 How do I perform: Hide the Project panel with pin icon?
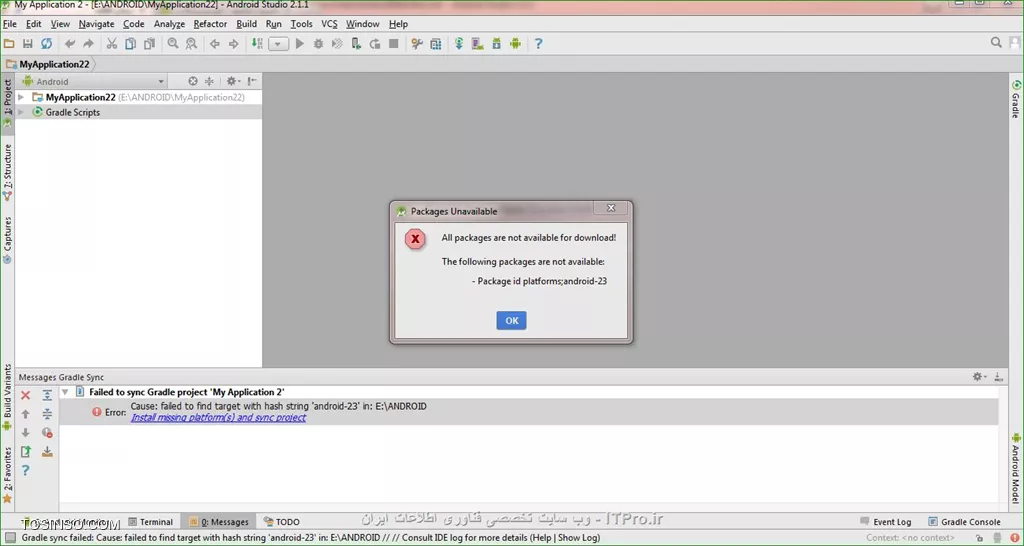(x=252, y=82)
